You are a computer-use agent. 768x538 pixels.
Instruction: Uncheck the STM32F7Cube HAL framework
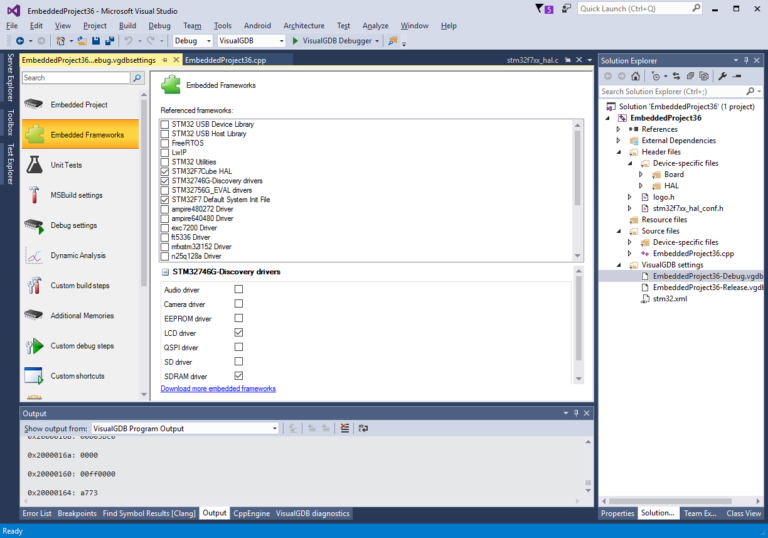(x=165, y=171)
